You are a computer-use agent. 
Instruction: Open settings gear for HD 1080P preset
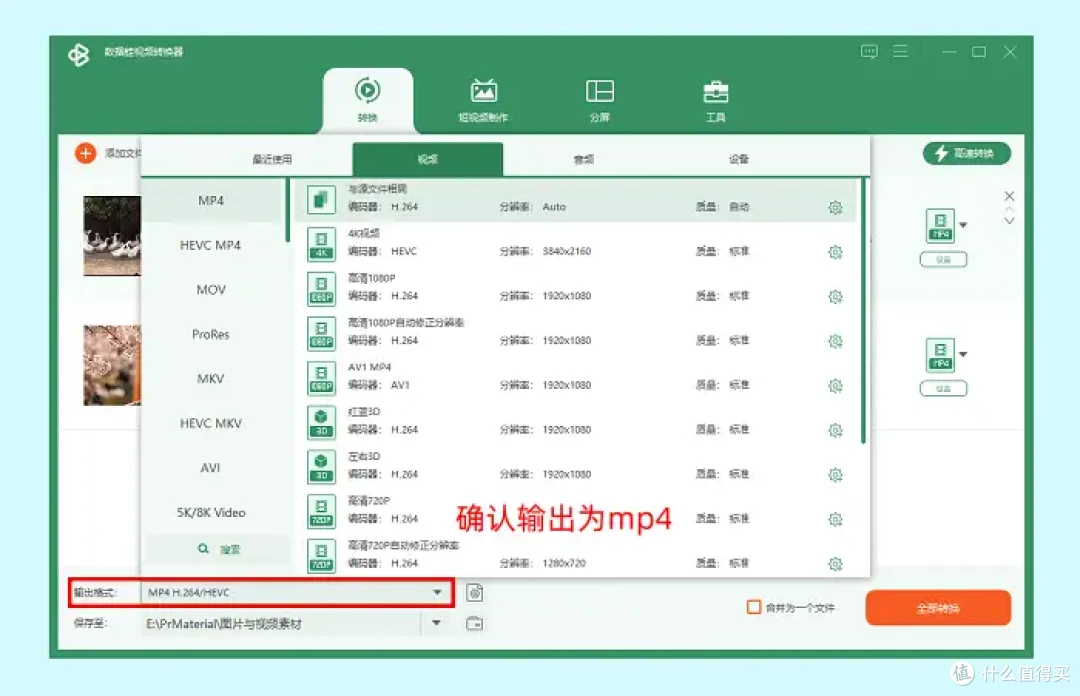click(835, 297)
